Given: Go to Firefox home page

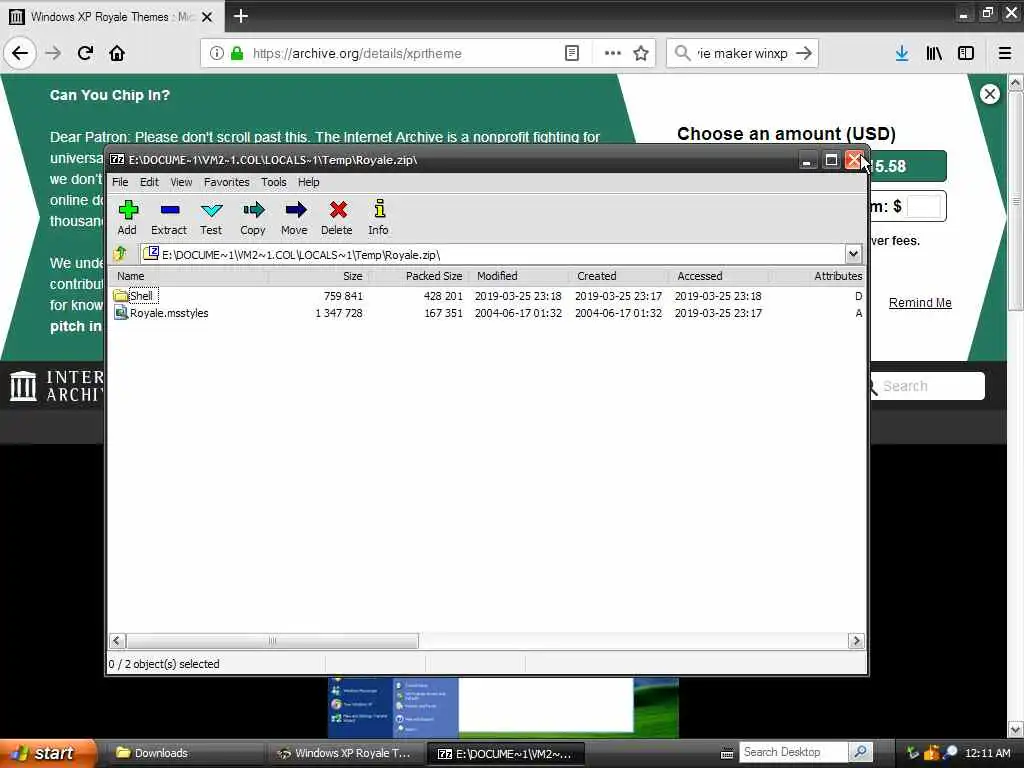Looking at the screenshot, I should 117,54.
